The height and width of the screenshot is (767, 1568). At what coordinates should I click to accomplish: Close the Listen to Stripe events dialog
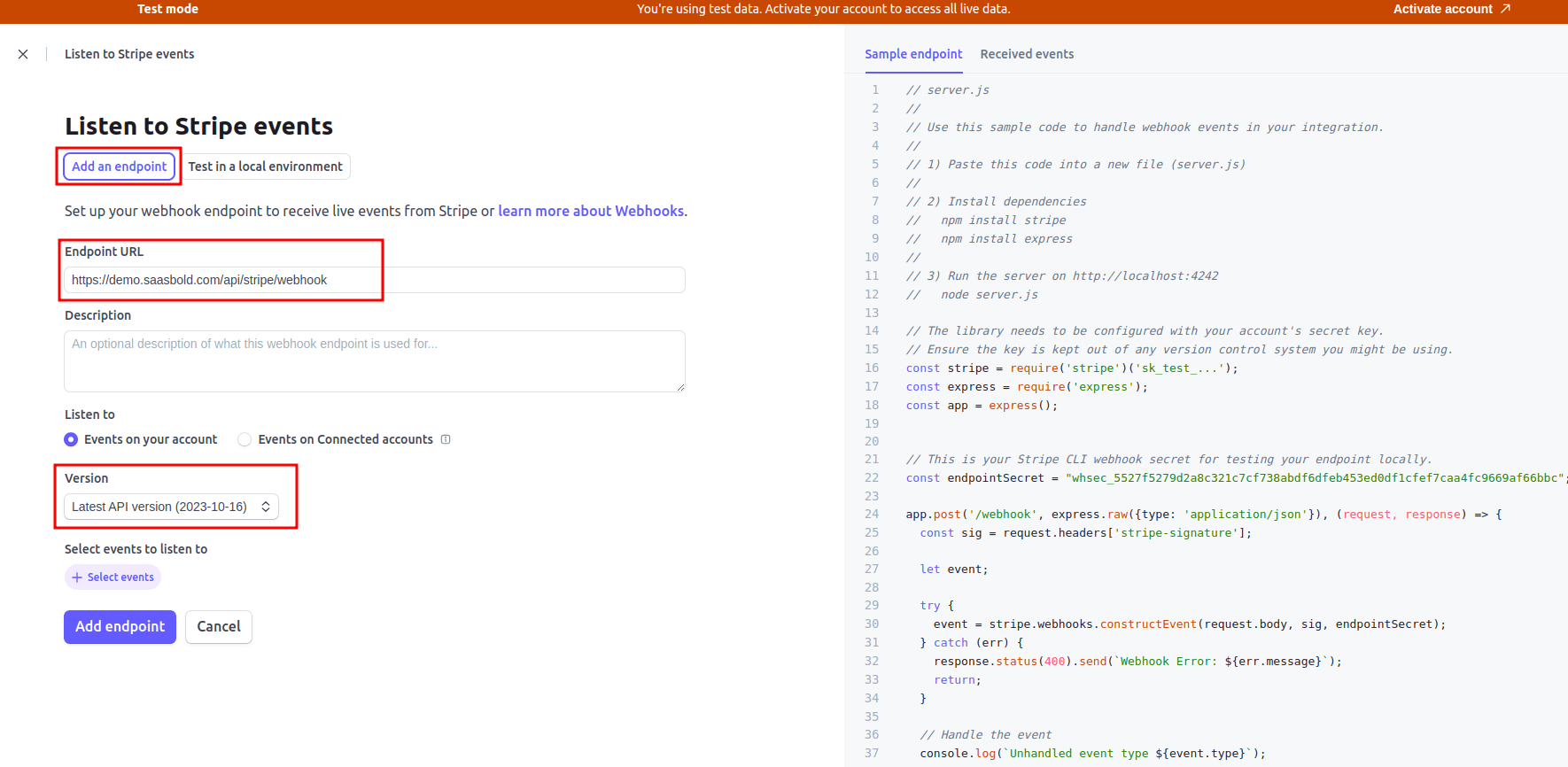23,54
